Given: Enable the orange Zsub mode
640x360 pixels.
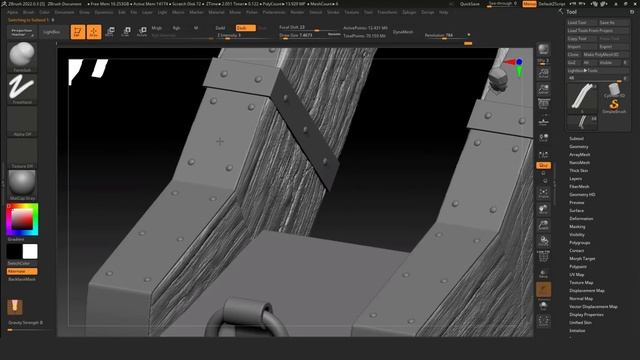Looking at the screenshot, I should [x=246, y=28].
